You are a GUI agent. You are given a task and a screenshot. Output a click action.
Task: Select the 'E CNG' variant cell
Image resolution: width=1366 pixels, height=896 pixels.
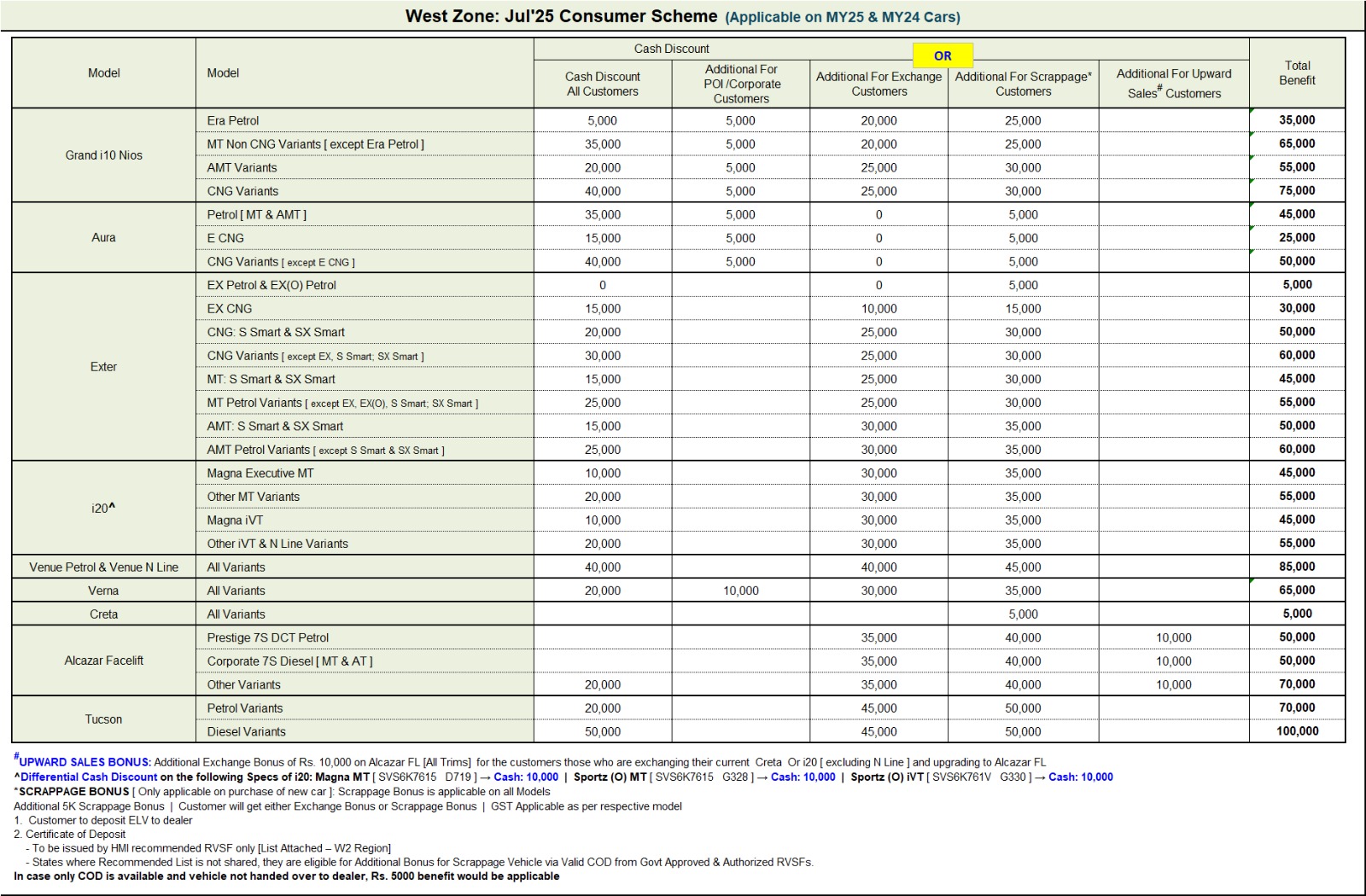coord(365,238)
